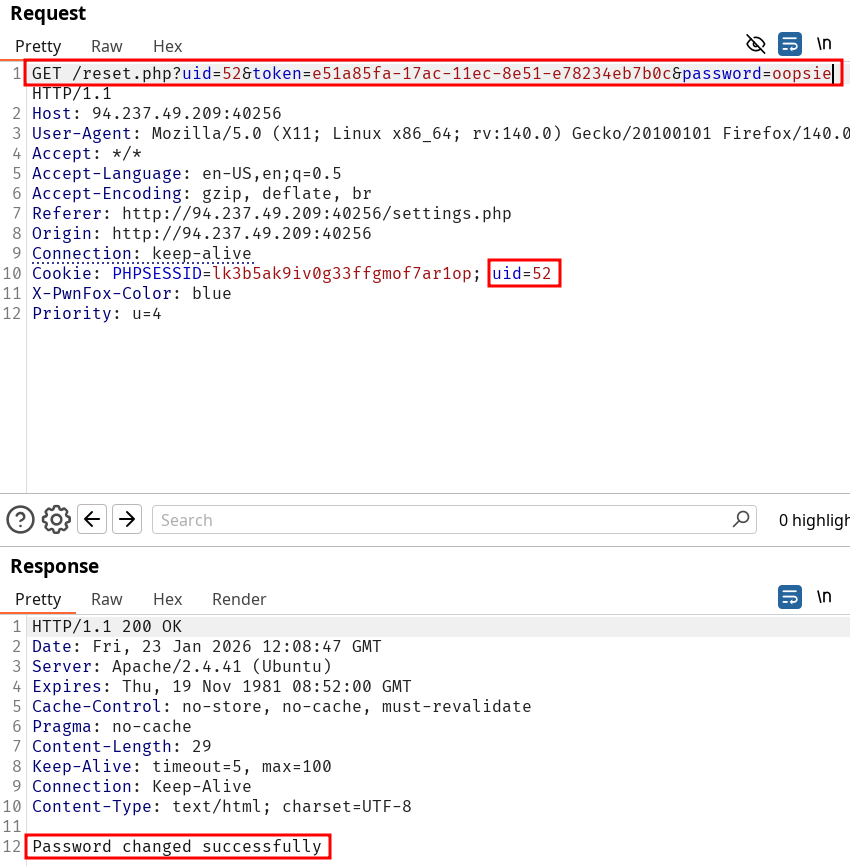Toggle line wrap in the Request panel

[x=790, y=44]
